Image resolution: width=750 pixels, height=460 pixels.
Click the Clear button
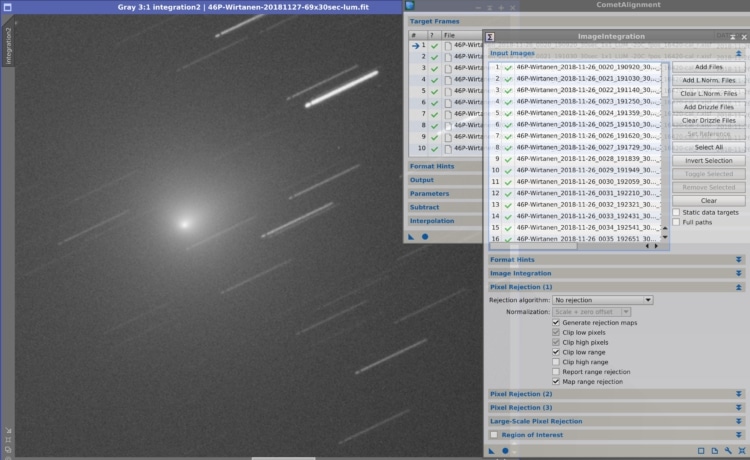coord(708,201)
